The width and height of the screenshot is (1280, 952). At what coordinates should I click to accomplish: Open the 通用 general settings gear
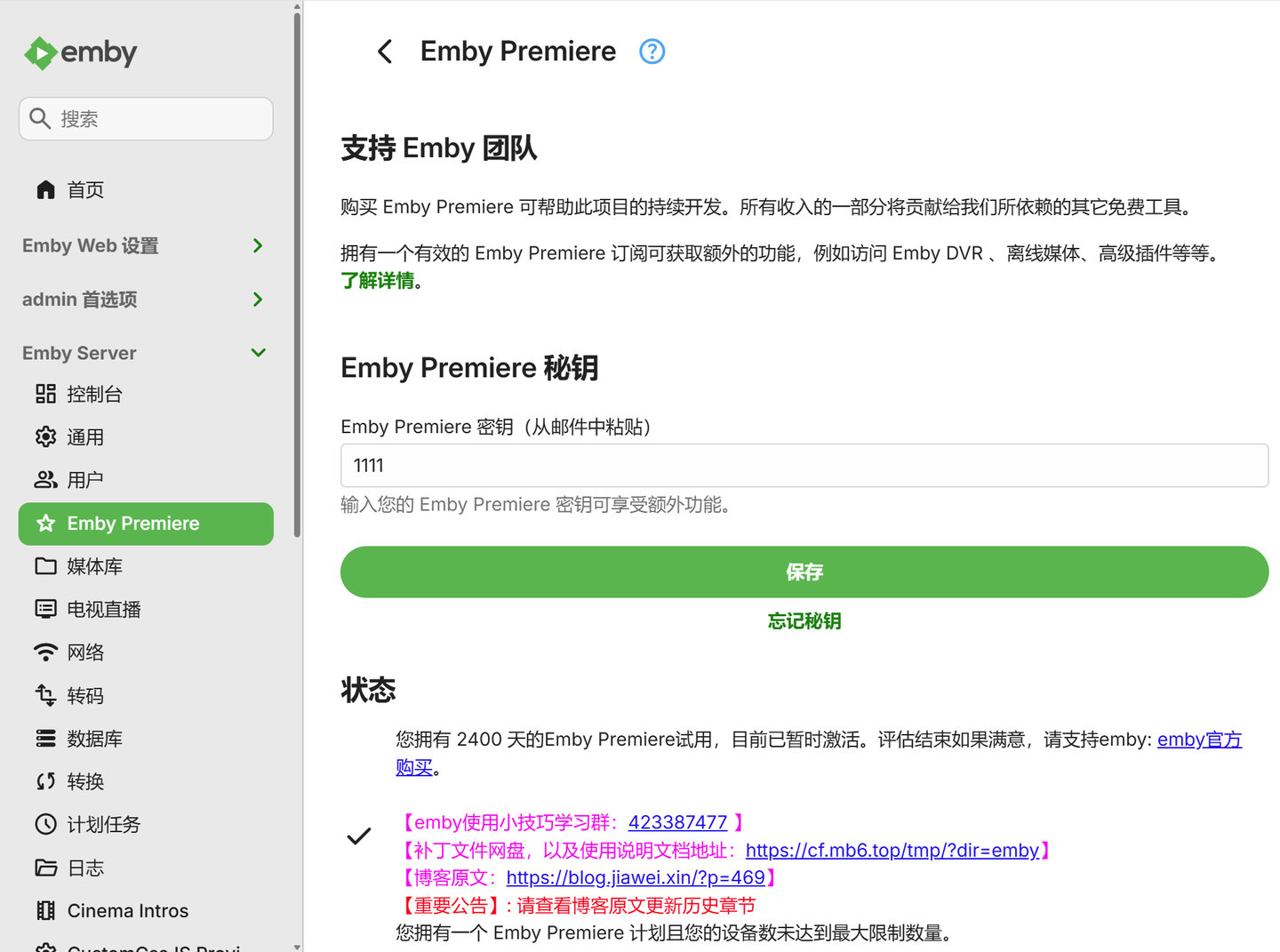(86, 436)
